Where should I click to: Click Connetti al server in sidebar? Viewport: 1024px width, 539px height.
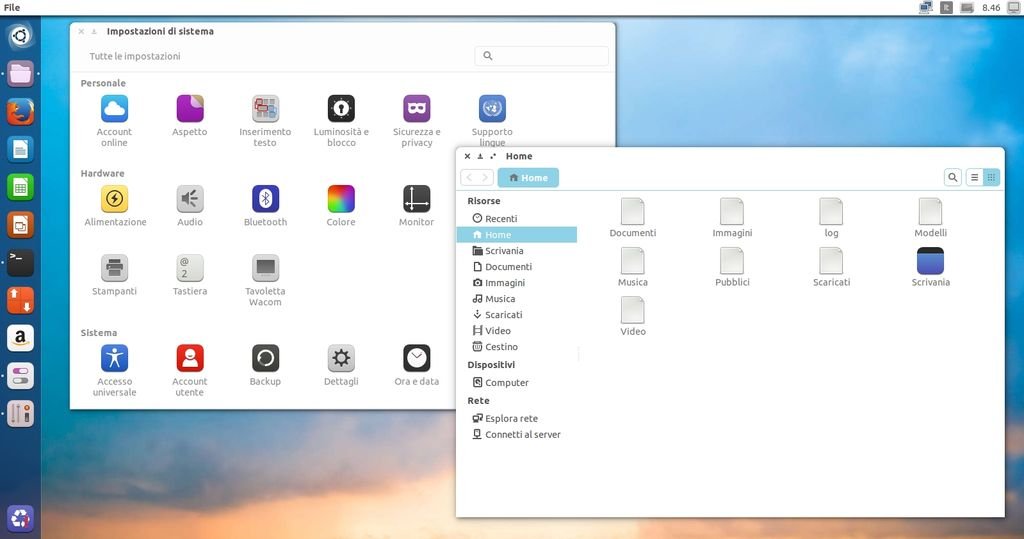(522, 435)
